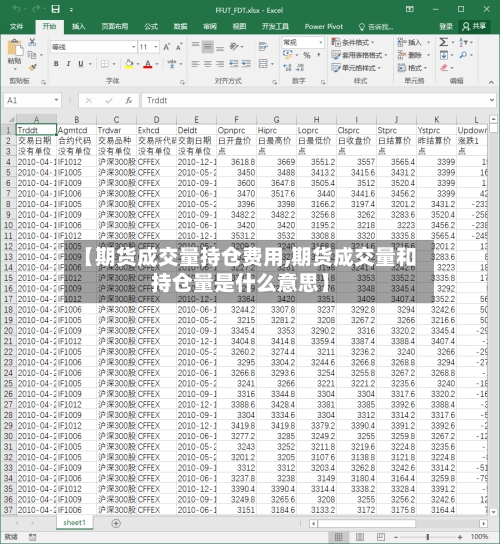The width and height of the screenshot is (500, 544).
Task: Open the Page Layout ribbon tab
Action: click(x=115, y=26)
